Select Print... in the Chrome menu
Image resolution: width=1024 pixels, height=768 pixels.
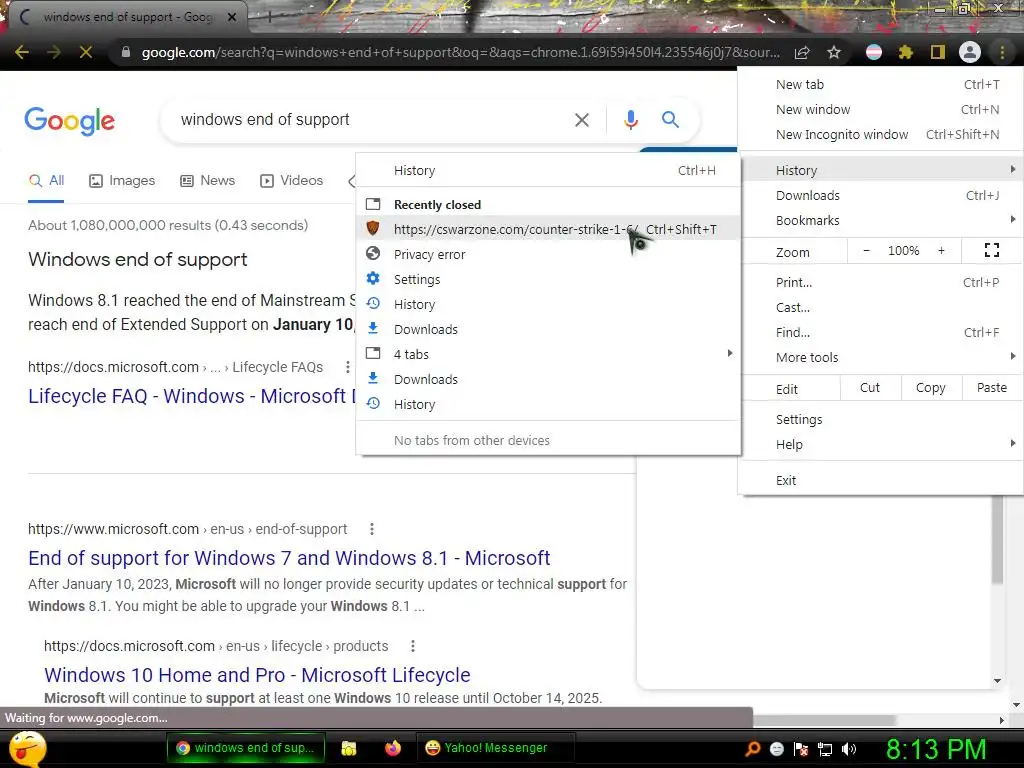pos(880,282)
